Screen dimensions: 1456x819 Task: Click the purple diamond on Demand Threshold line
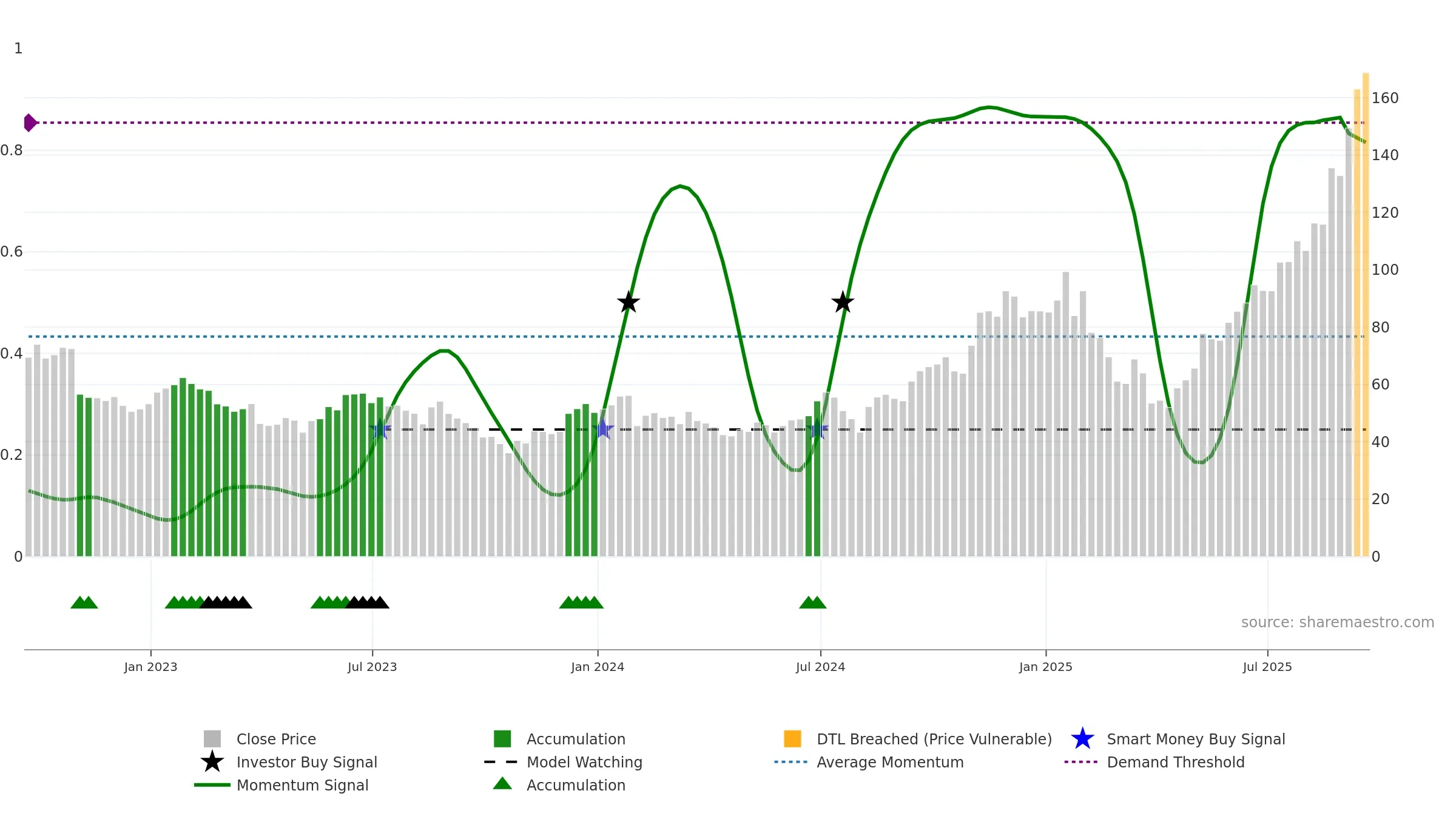30,123
